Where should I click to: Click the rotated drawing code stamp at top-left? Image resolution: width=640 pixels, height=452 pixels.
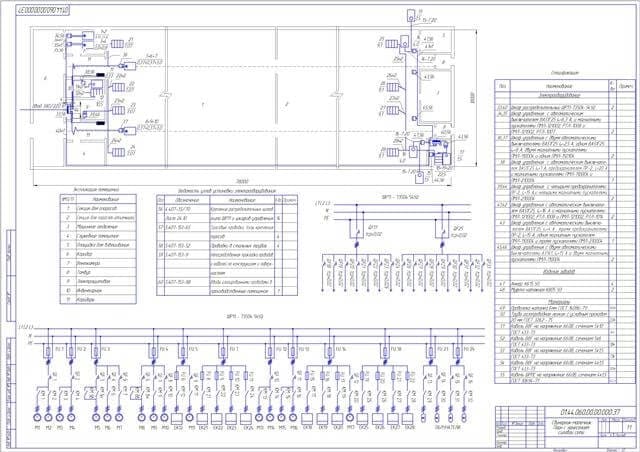click(x=43, y=10)
